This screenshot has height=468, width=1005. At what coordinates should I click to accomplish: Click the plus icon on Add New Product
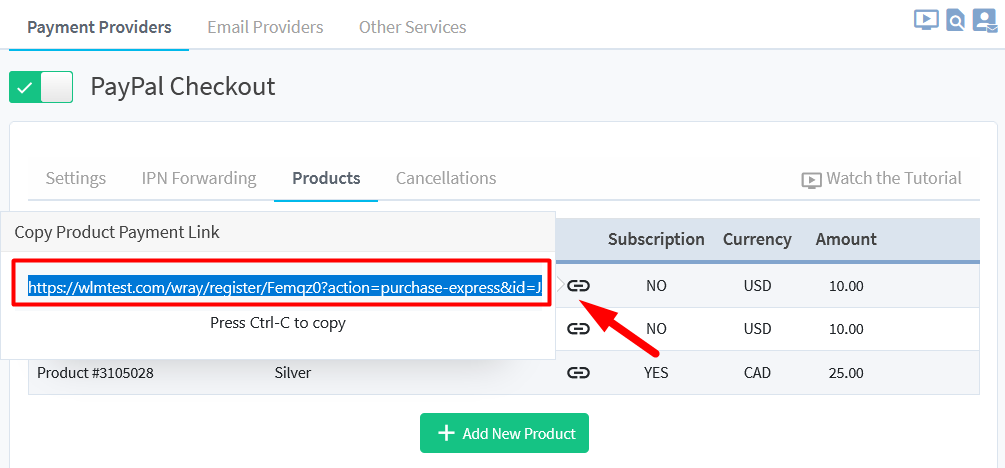[446, 433]
